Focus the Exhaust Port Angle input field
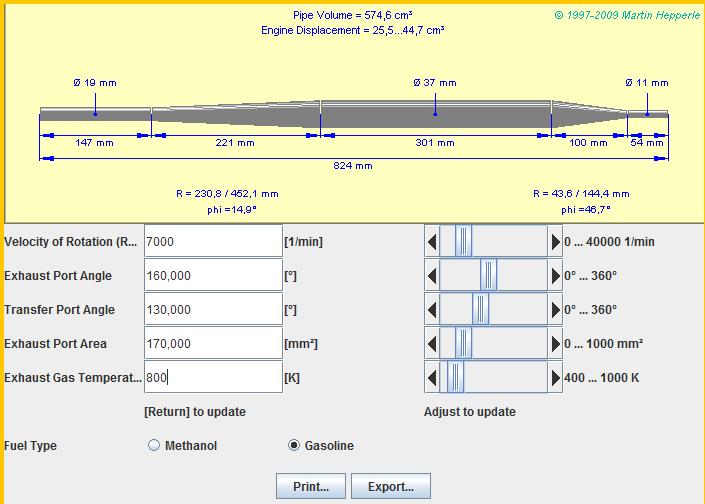The height and width of the screenshot is (504, 705). [x=213, y=276]
